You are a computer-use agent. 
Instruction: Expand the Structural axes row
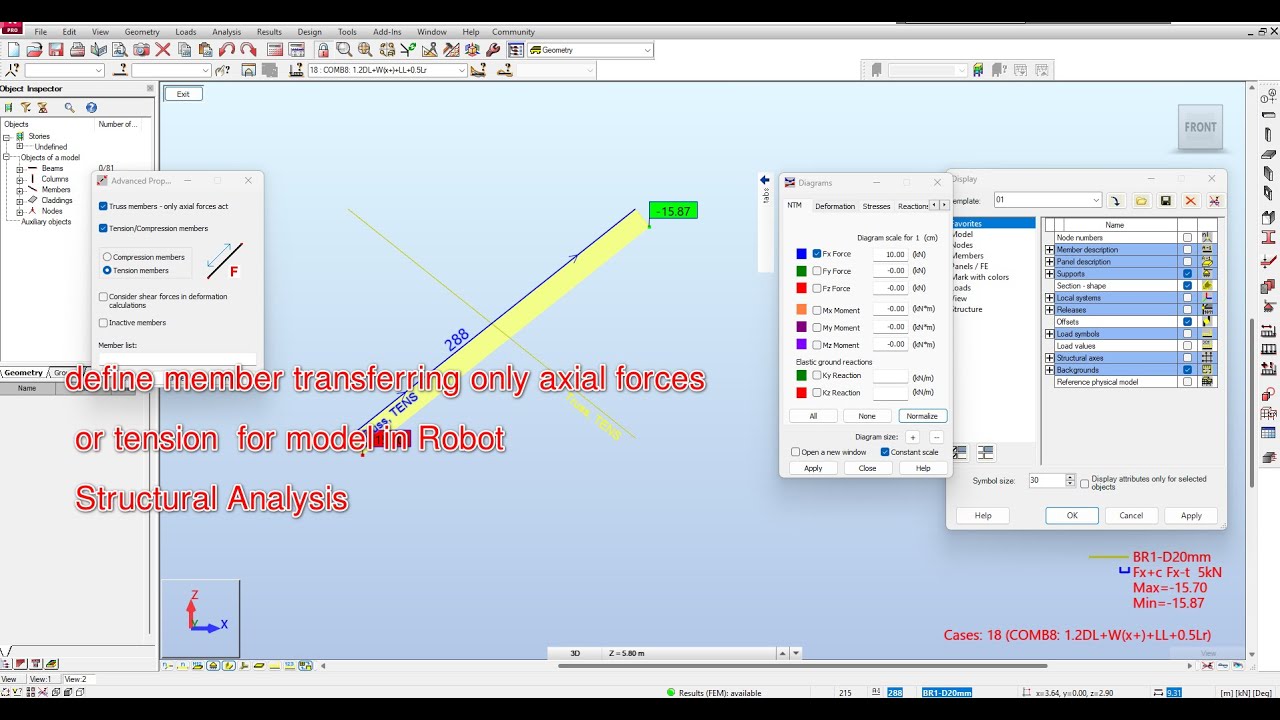click(x=1049, y=358)
